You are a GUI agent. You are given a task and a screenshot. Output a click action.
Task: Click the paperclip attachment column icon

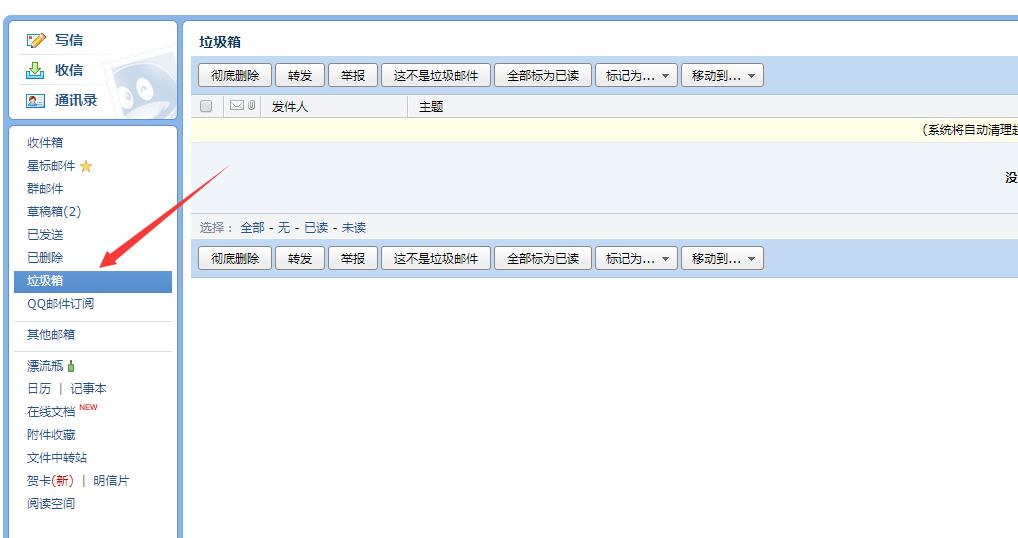[x=251, y=105]
